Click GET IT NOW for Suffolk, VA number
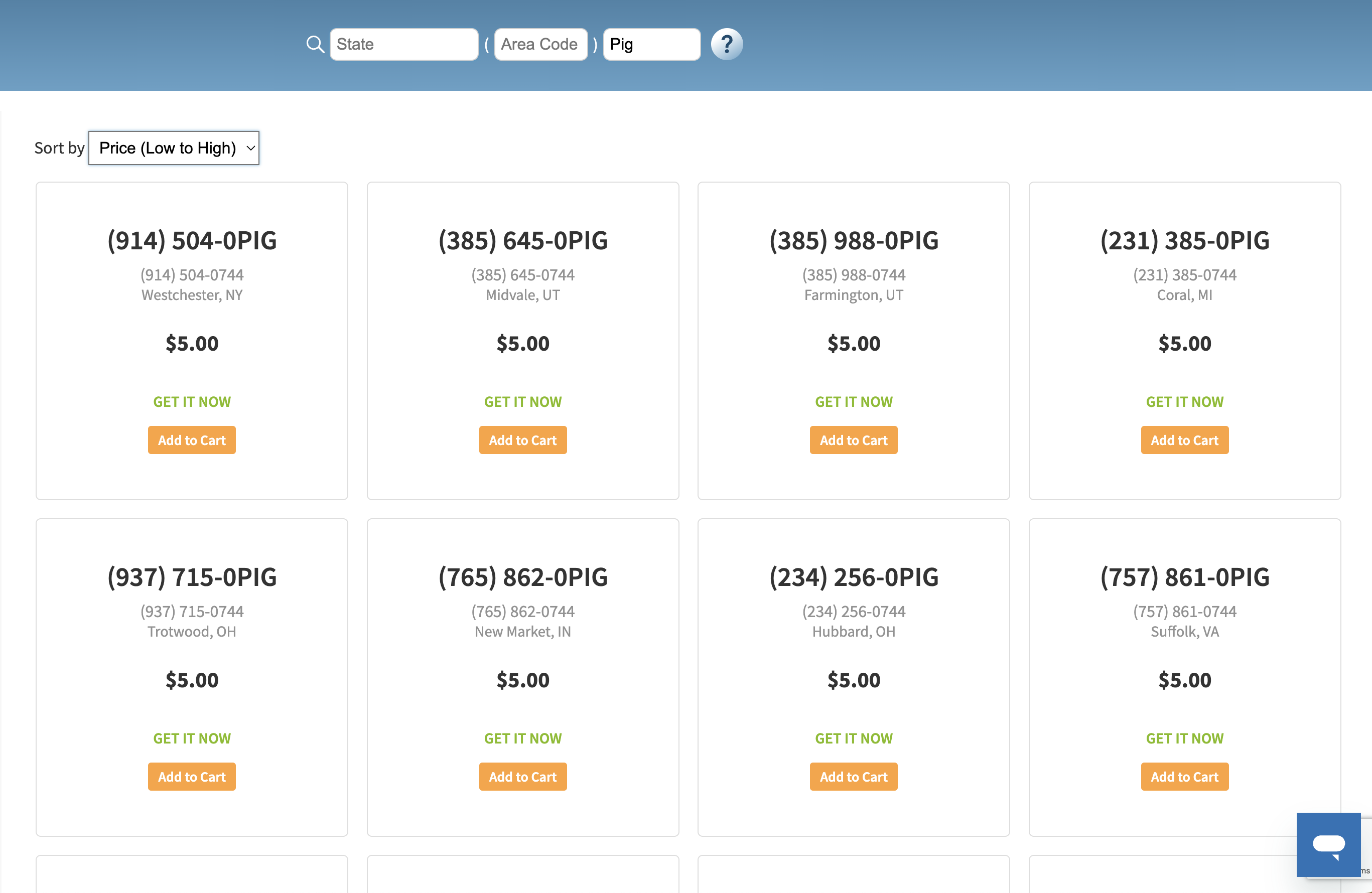The width and height of the screenshot is (1372, 893). [1185, 738]
